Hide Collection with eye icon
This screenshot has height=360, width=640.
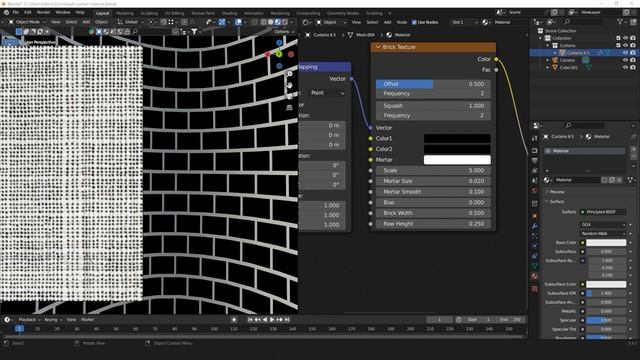(625, 38)
